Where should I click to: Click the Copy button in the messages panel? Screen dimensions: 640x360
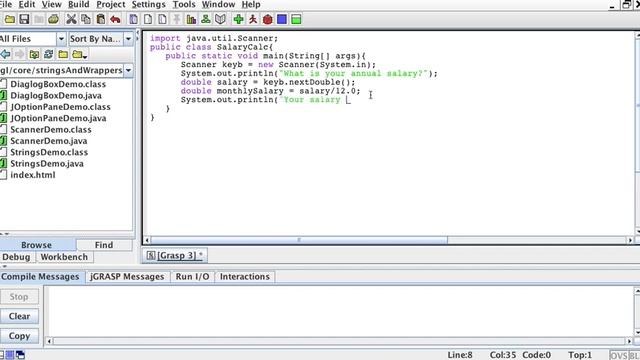(19, 336)
